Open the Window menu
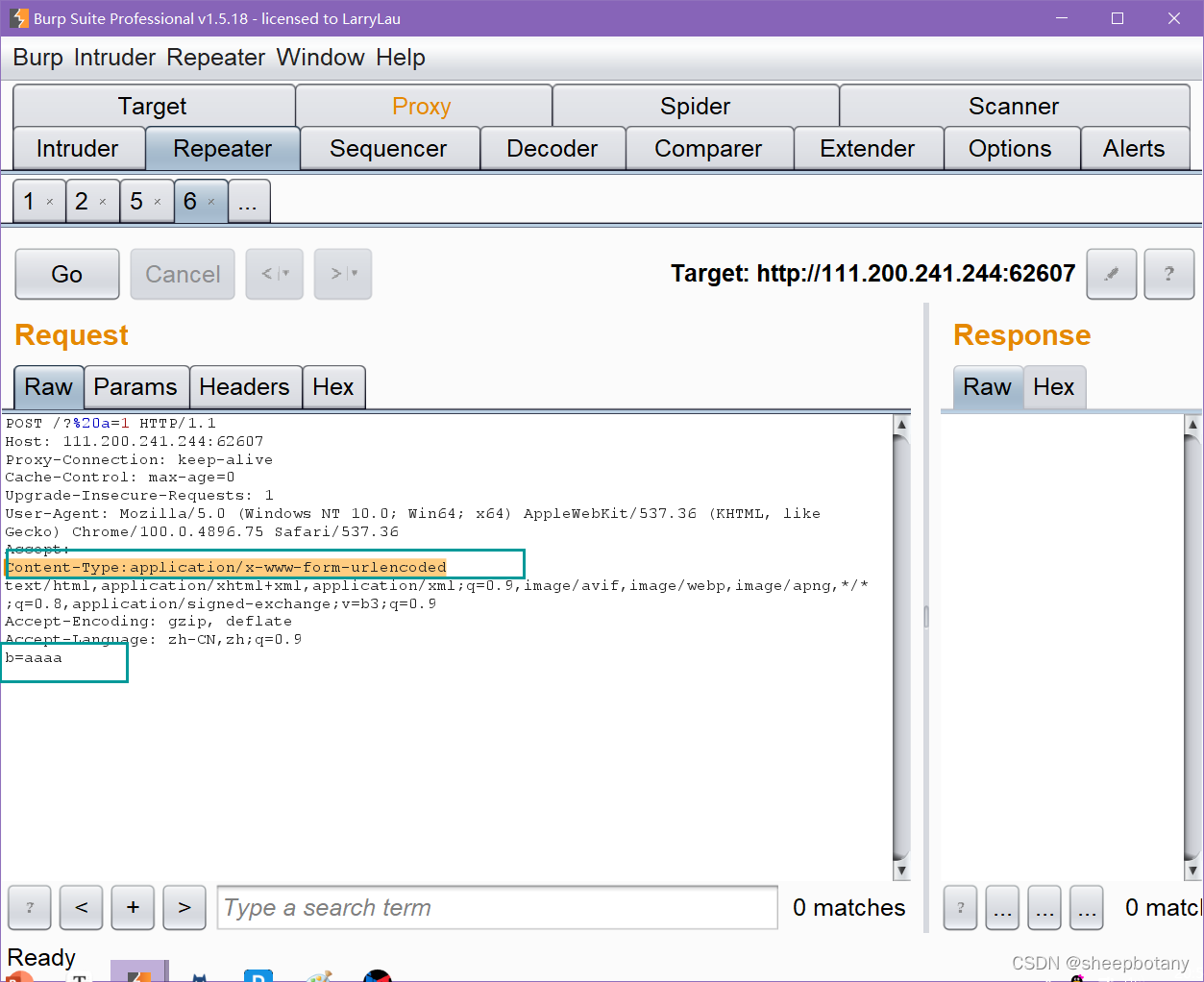The width and height of the screenshot is (1204, 982). (320, 58)
